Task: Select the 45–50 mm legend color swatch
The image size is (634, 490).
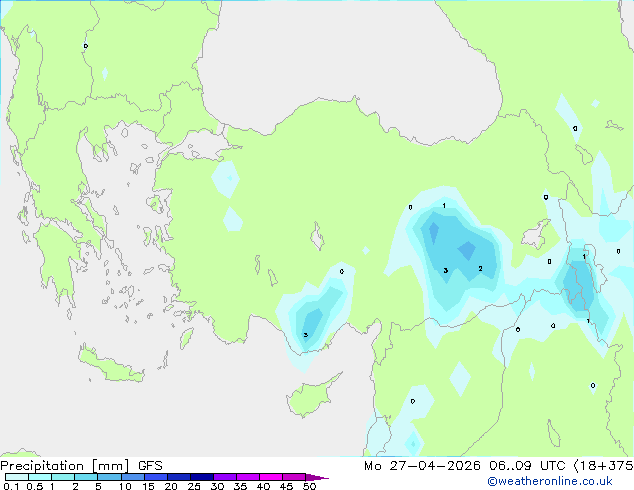Action: pyautogui.click(x=294, y=477)
